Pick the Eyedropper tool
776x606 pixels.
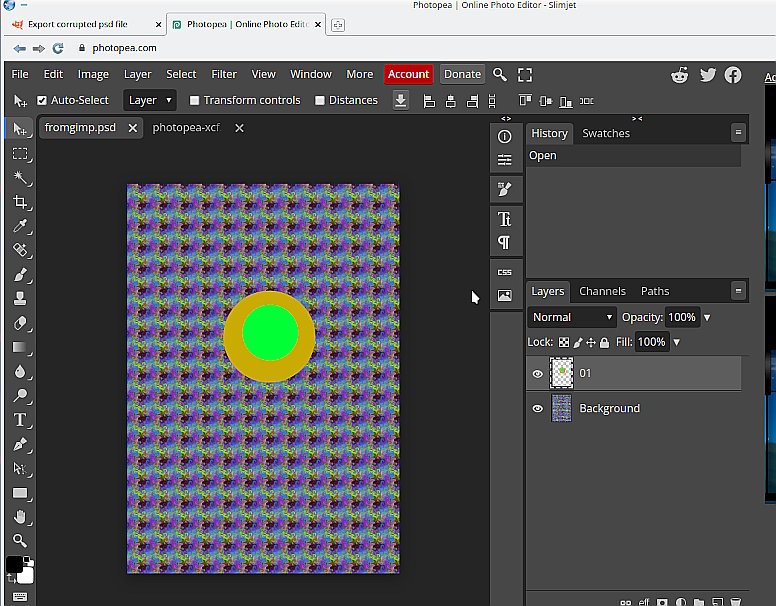point(19,226)
